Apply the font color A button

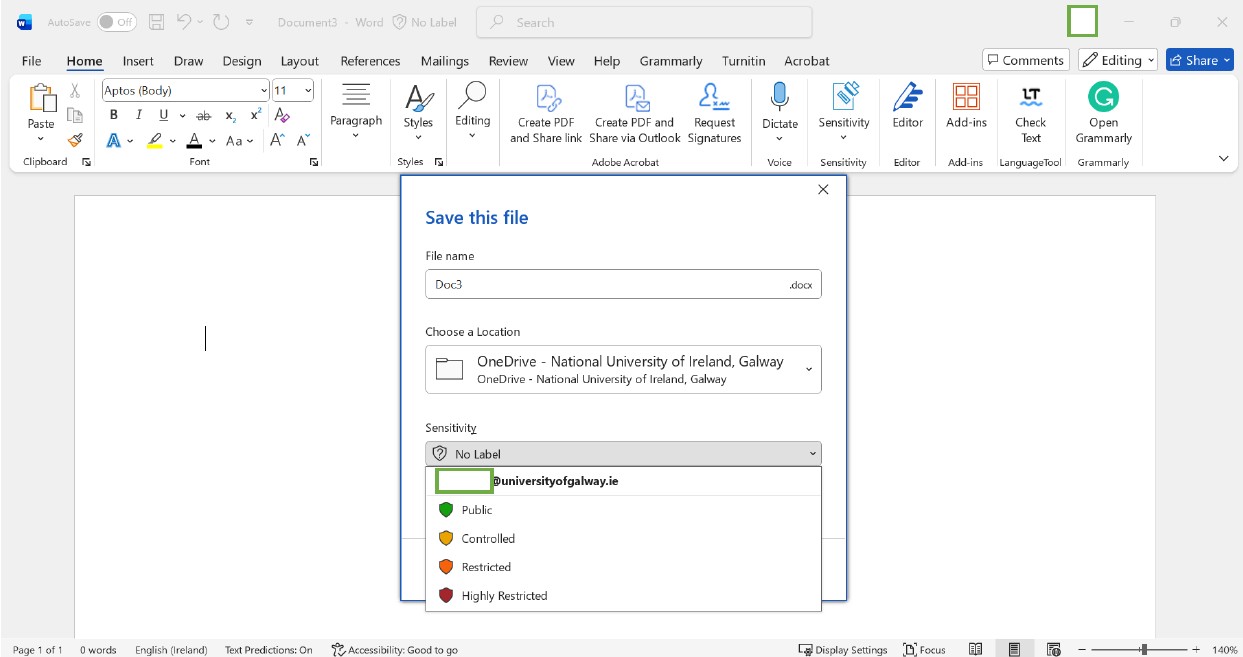[195, 141]
